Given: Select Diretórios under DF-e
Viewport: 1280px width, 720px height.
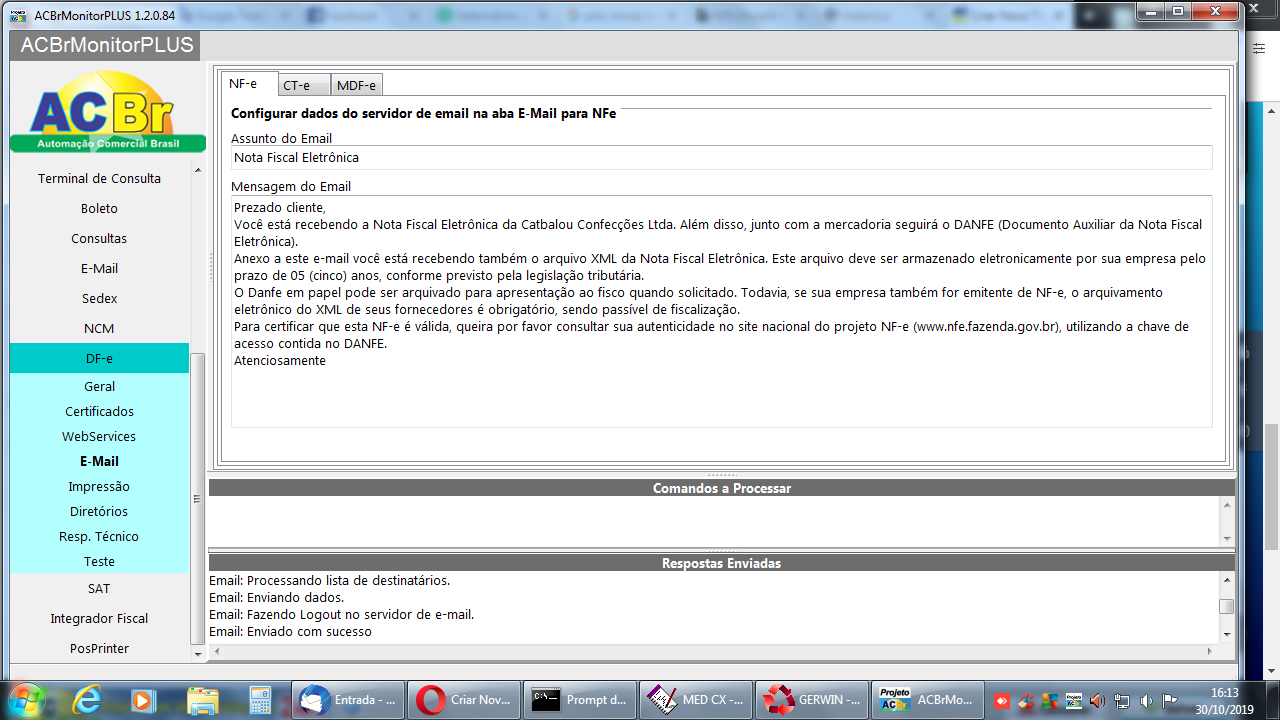Looking at the screenshot, I should click(x=99, y=511).
